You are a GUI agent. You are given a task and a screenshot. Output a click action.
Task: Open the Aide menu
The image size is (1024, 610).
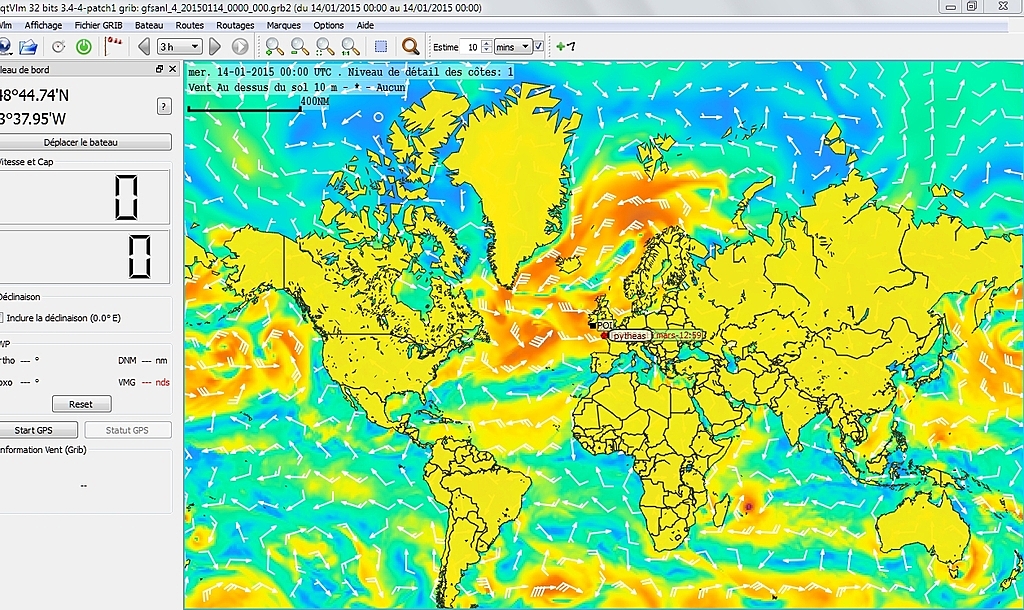pyautogui.click(x=365, y=25)
